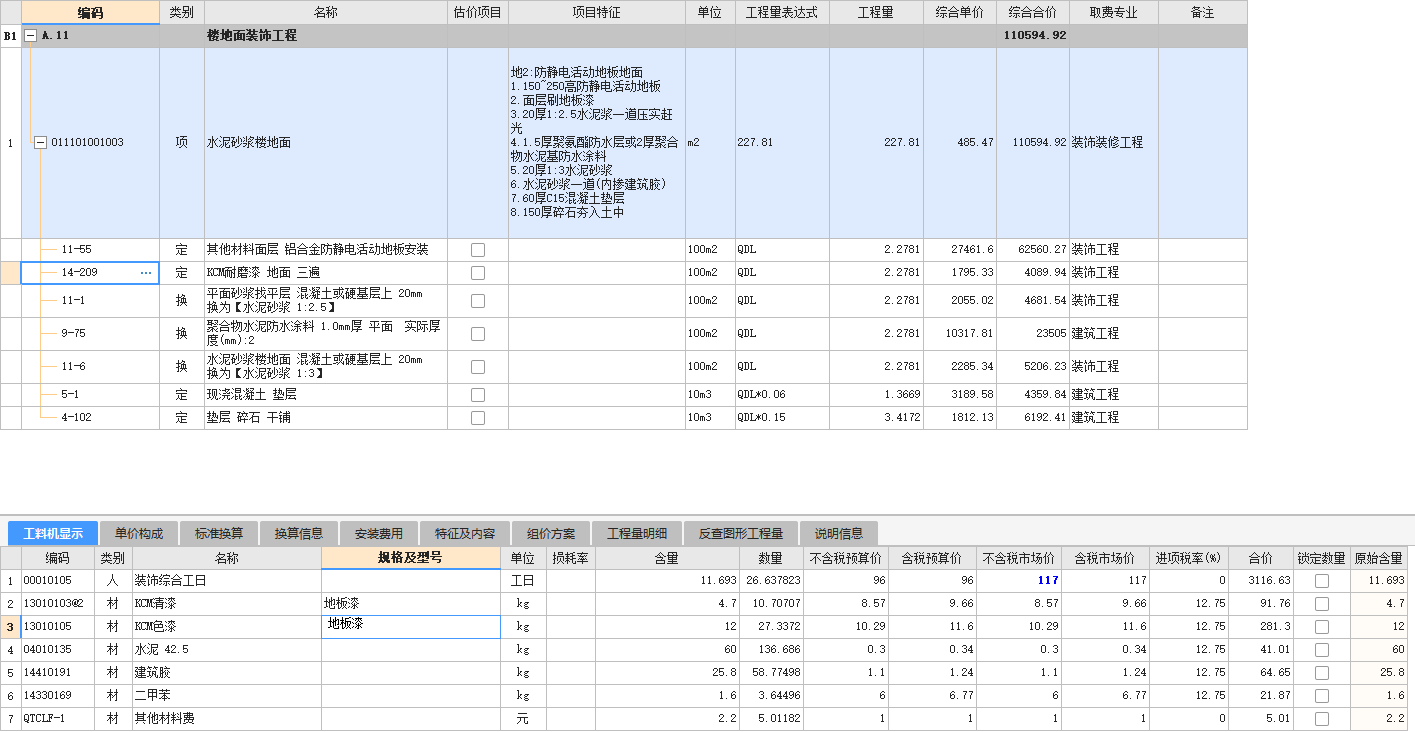Check the 估价项目 box for row 4-102
The width and height of the screenshot is (1415, 732).
[478, 418]
